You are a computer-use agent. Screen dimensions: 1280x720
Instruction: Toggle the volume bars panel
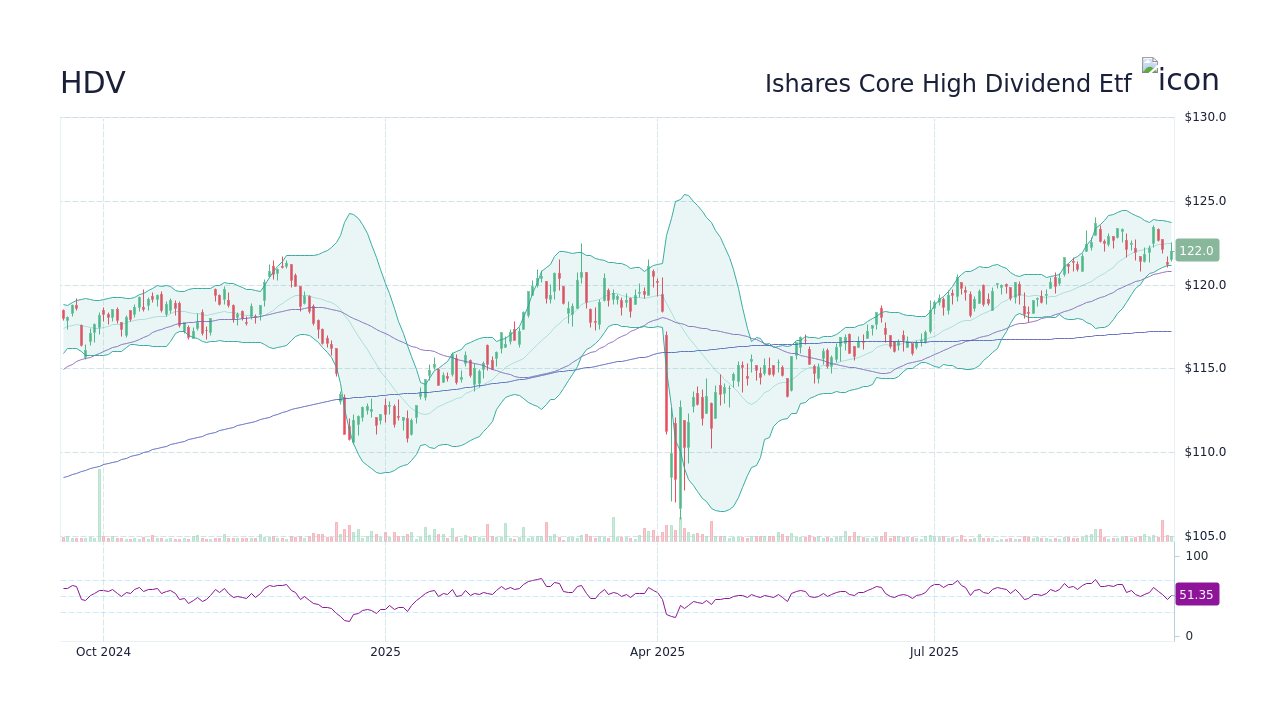click(x=400, y=535)
